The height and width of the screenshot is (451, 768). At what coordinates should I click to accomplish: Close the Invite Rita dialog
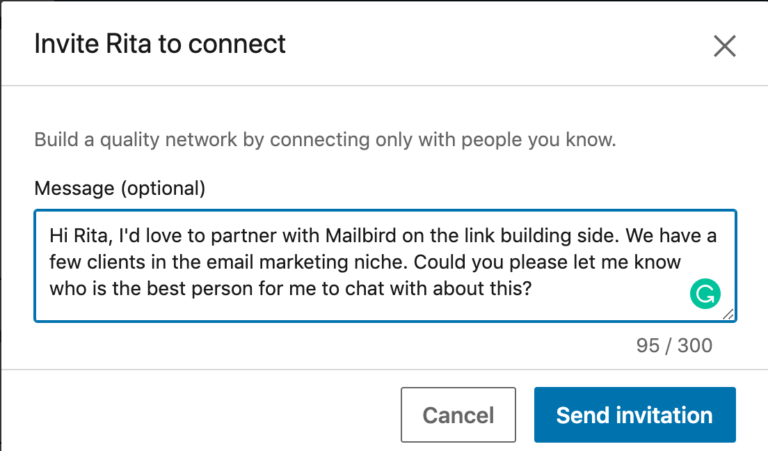coord(724,45)
